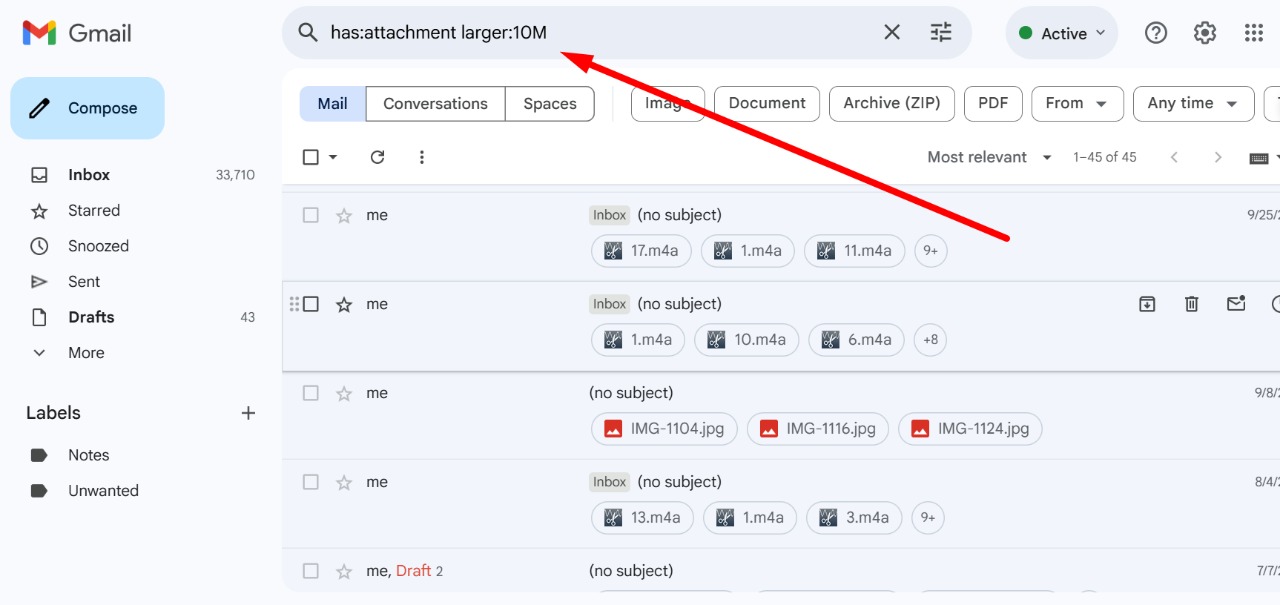
Task: Open the input tools keyboard icon
Action: 1259,158
